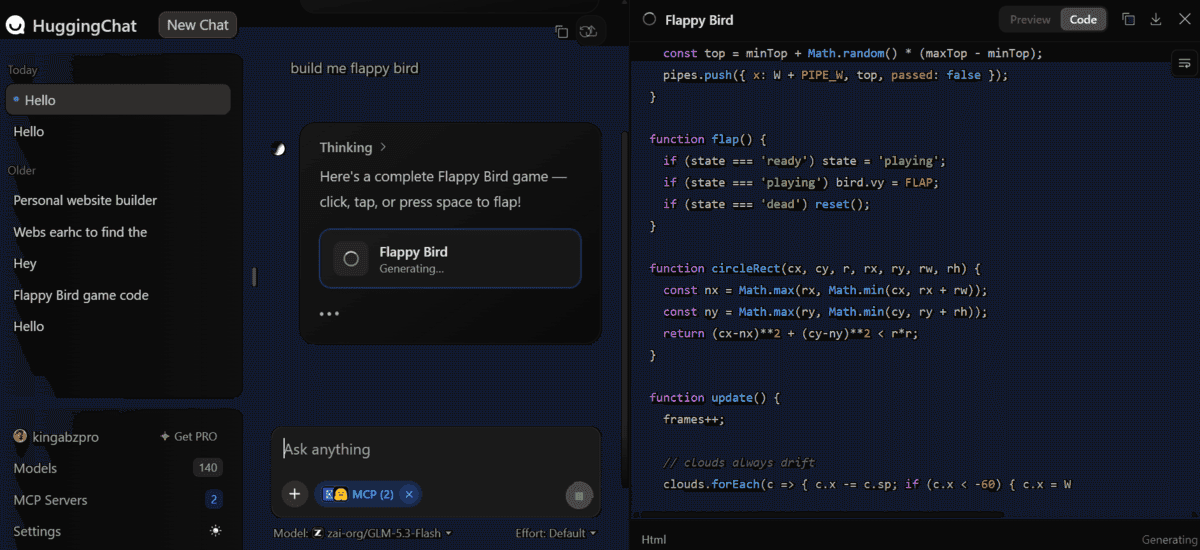Click the Ask anything input field

coord(436,449)
